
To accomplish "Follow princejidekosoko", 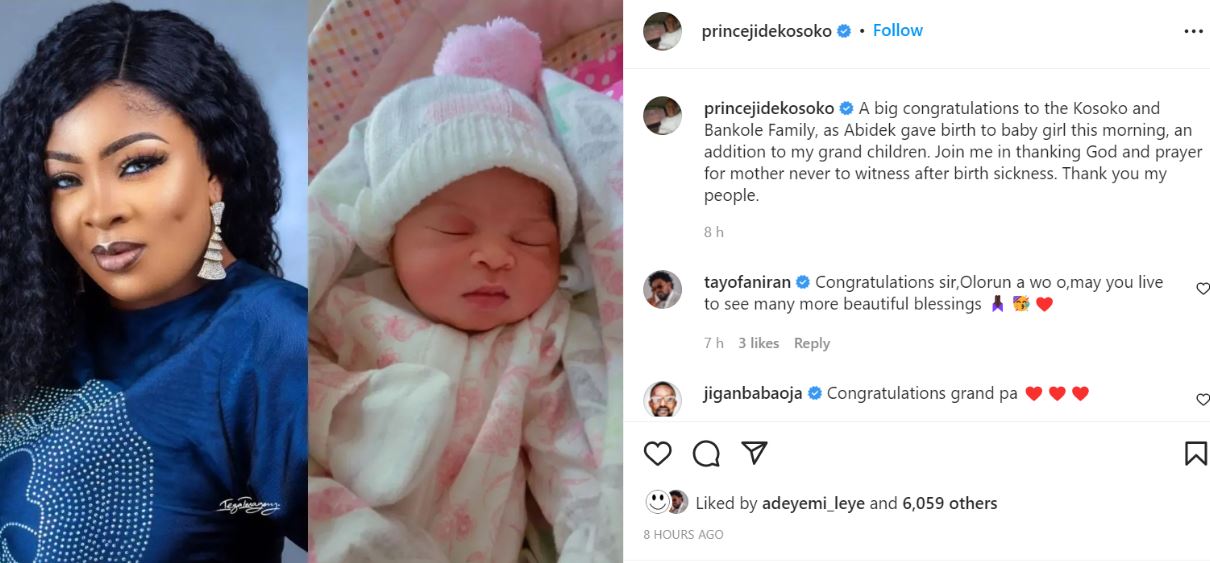I will 897,30.
